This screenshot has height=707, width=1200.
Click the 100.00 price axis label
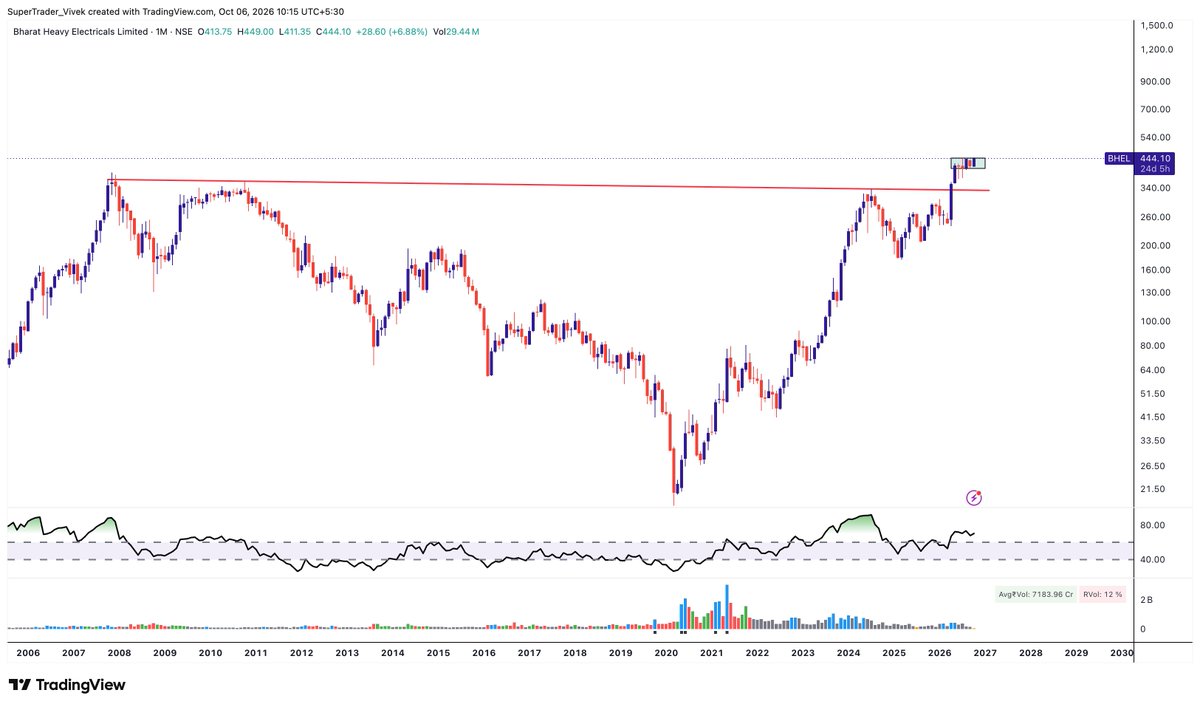click(x=1155, y=322)
